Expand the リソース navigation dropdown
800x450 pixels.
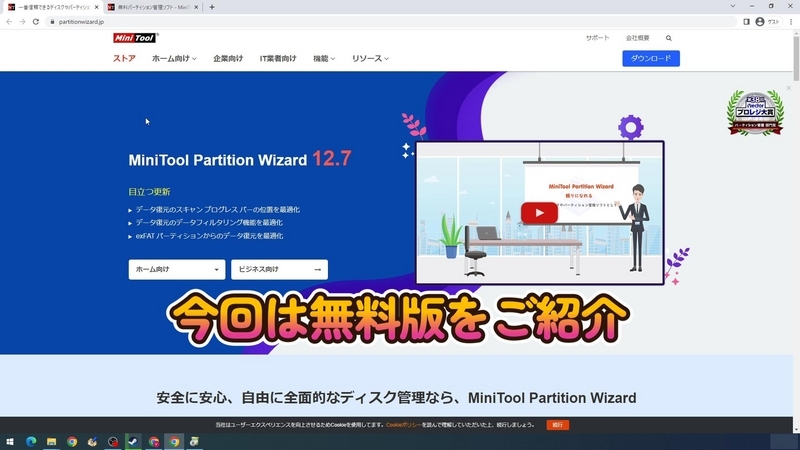pyautogui.click(x=370, y=58)
